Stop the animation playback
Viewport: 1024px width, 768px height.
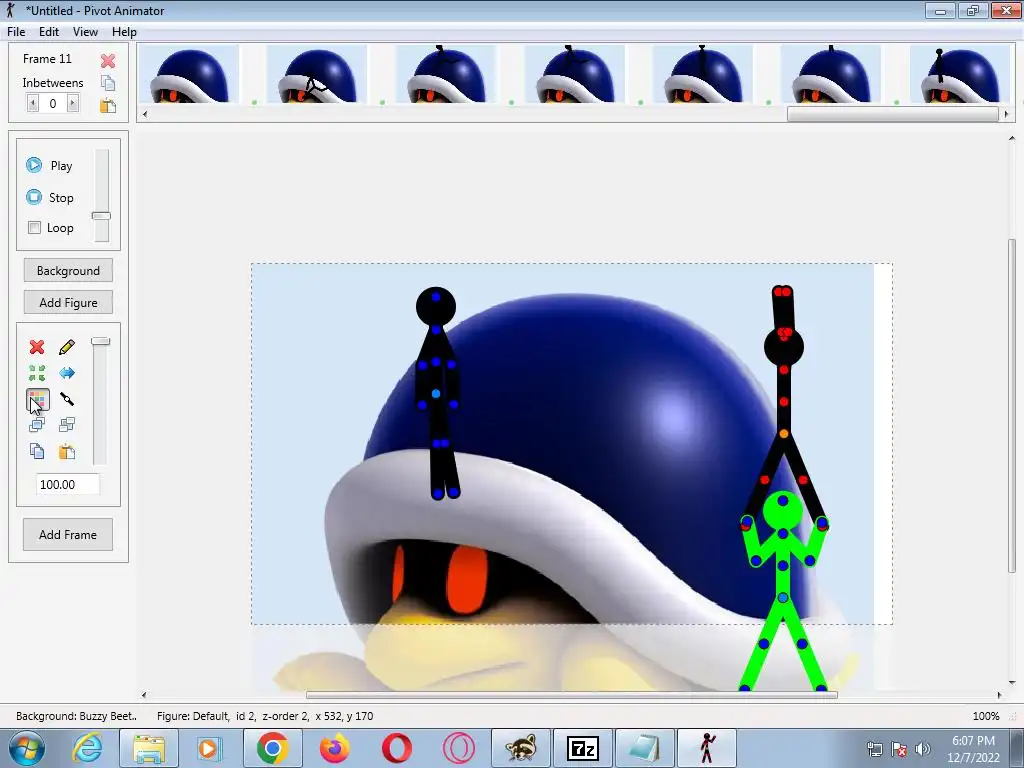(x=50, y=197)
